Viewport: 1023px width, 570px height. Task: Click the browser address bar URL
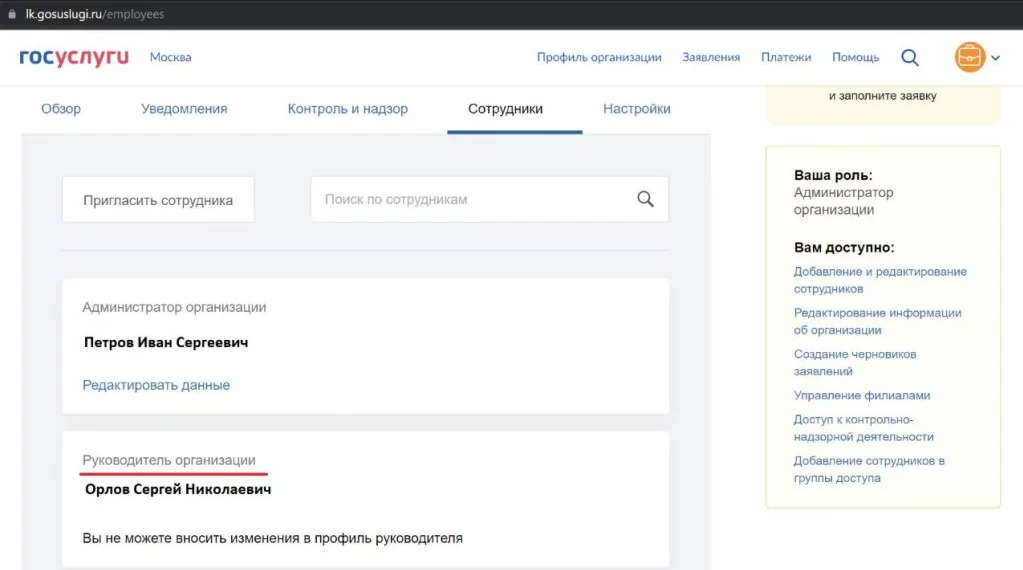coord(95,14)
